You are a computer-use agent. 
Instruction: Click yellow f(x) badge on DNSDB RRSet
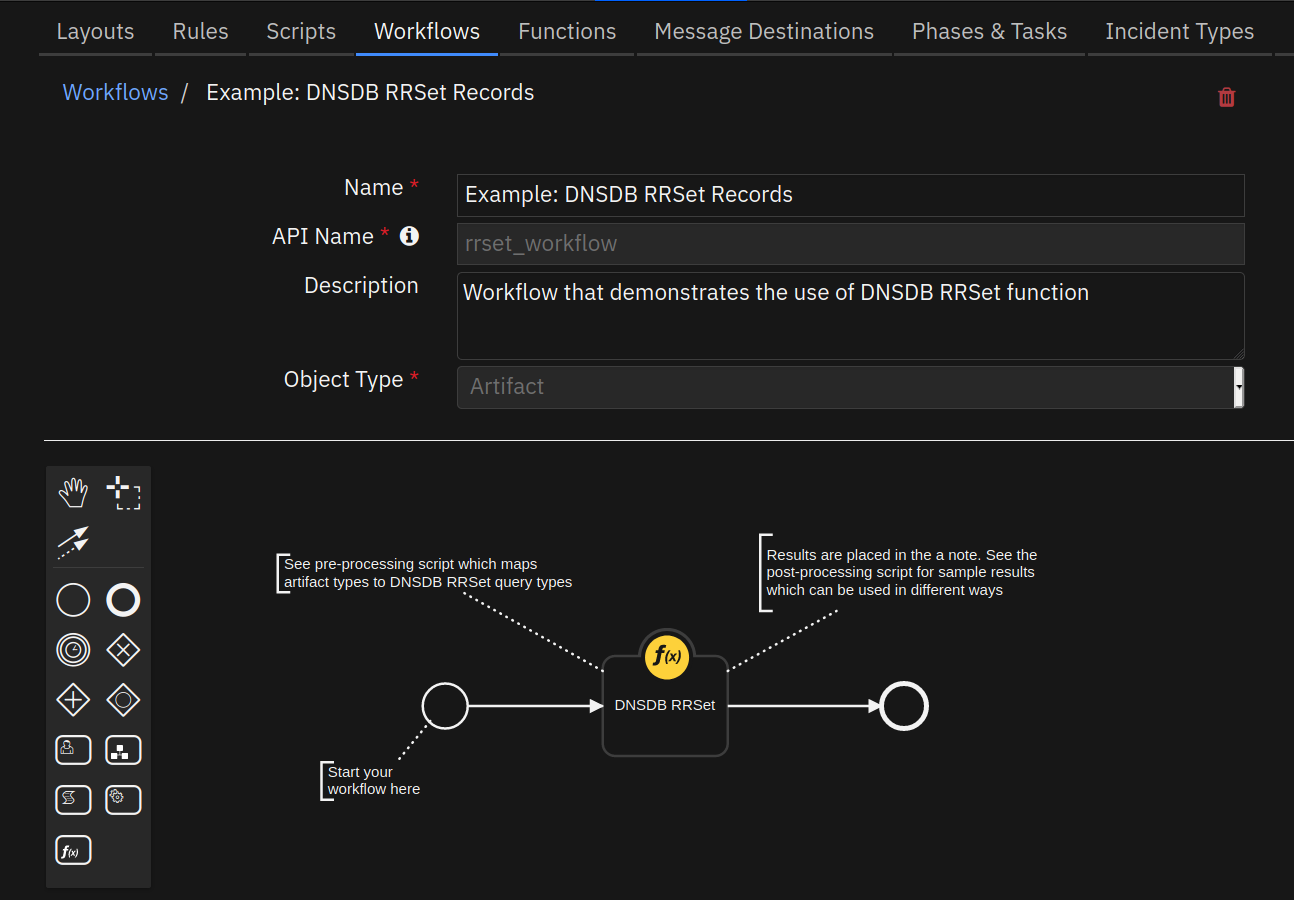665,655
